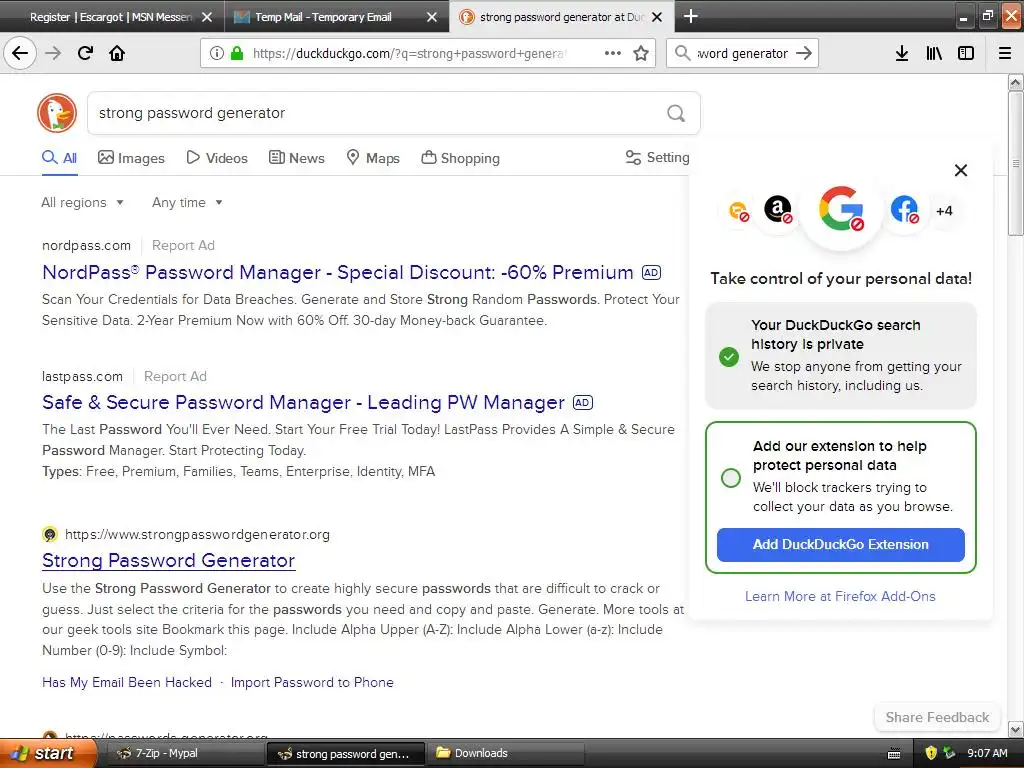The image size is (1024, 768).
Task: Click Has My Email Been Hacked link
Action: click(127, 682)
